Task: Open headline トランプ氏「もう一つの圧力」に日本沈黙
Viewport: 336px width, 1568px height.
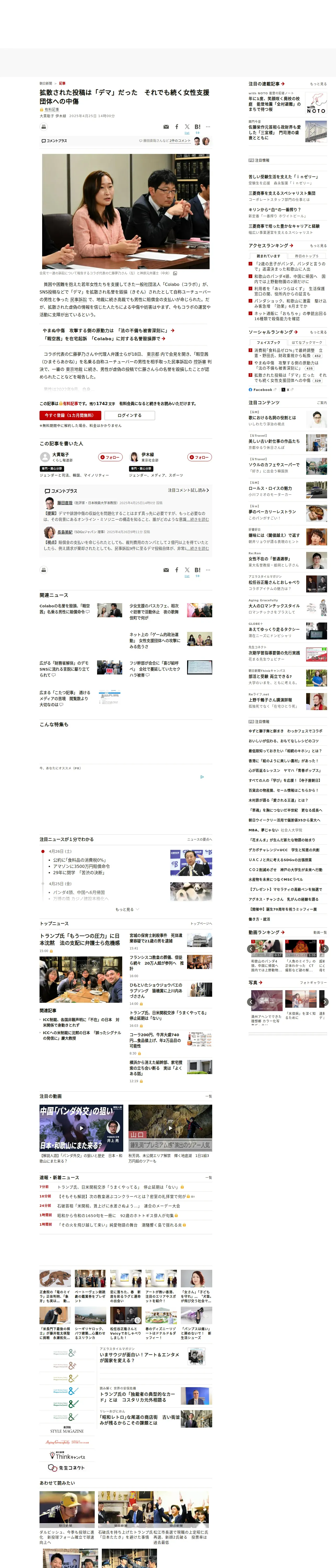Action: 80,939
